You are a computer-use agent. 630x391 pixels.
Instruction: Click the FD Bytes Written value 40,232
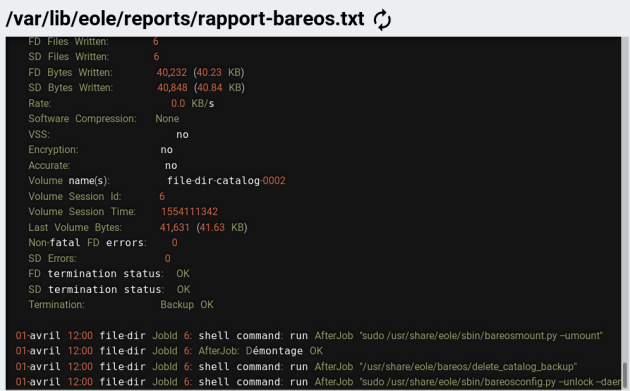click(172, 72)
